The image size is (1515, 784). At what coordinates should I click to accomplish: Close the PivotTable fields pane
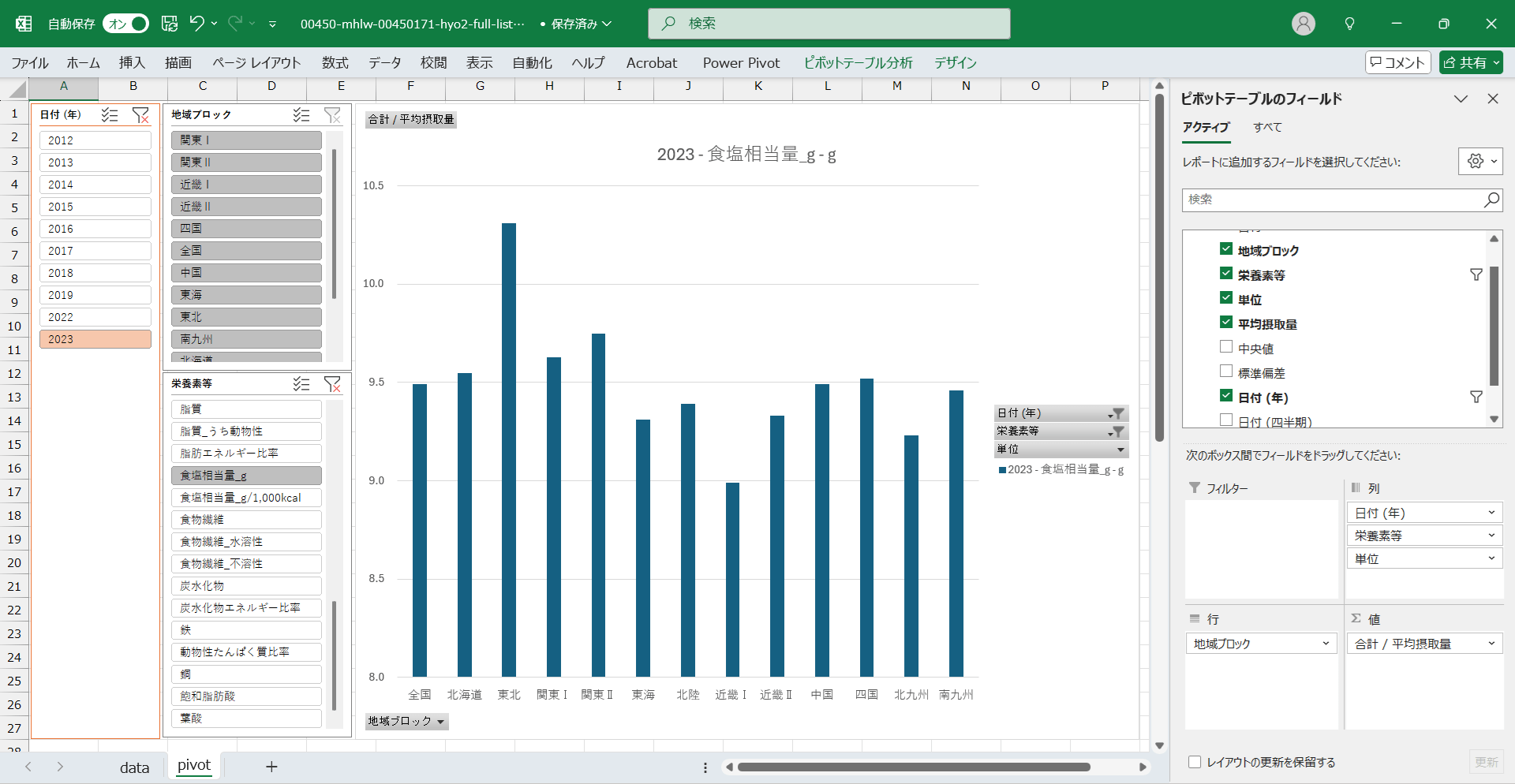click(x=1492, y=99)
